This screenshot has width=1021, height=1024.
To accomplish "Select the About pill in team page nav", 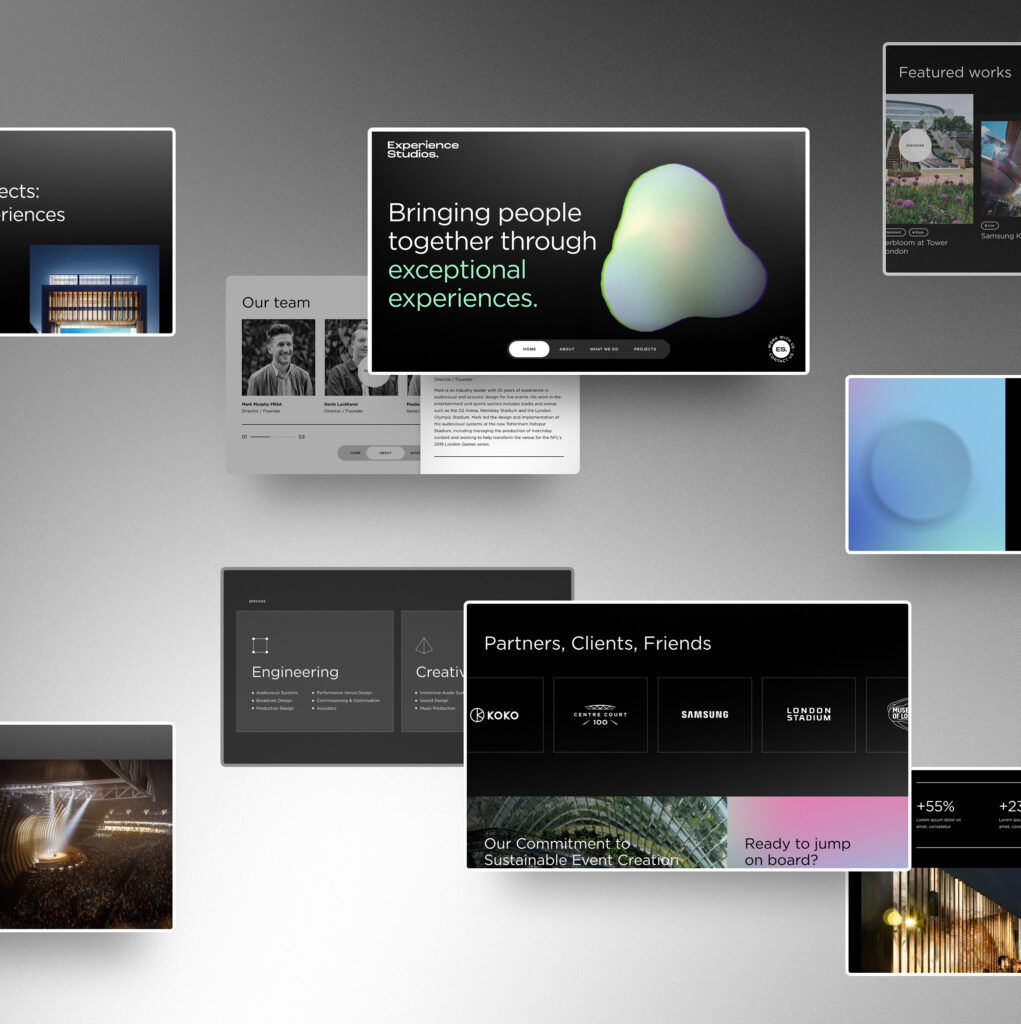I will (x=385, y=453).
